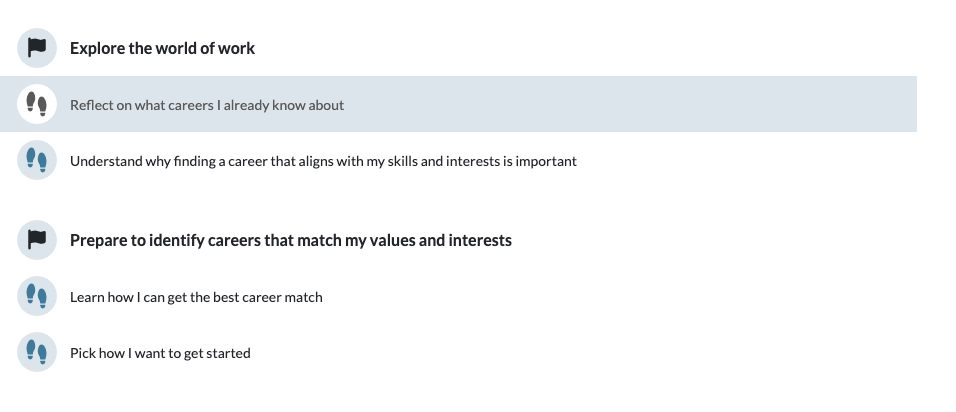Click the second black flag milestone marker

pyautogui.click(x=37, y=240)
